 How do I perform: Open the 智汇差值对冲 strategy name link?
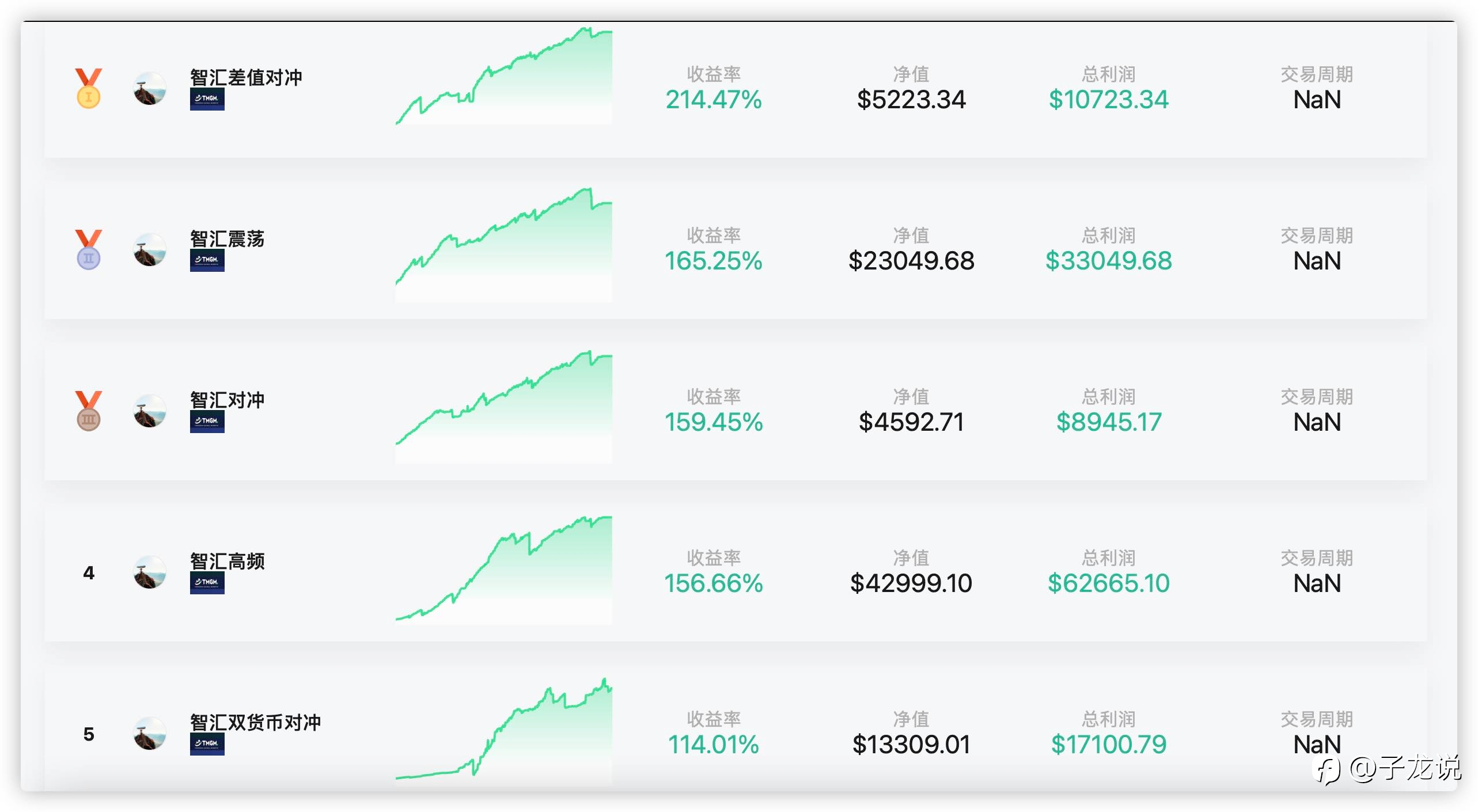[x=246, y=77]
